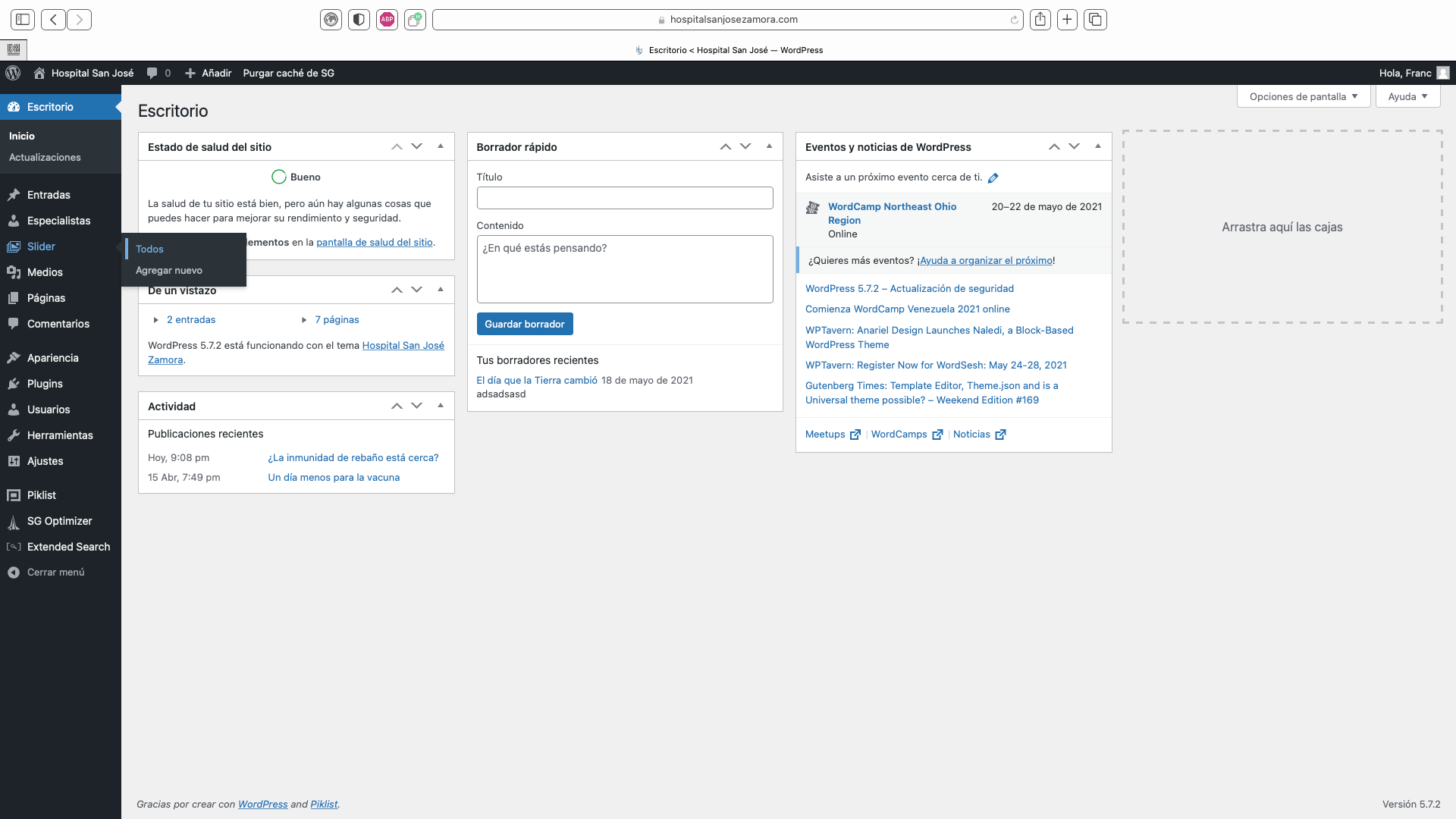
Task: Move De un vistazo panel down
Action: tap(416, 290)
